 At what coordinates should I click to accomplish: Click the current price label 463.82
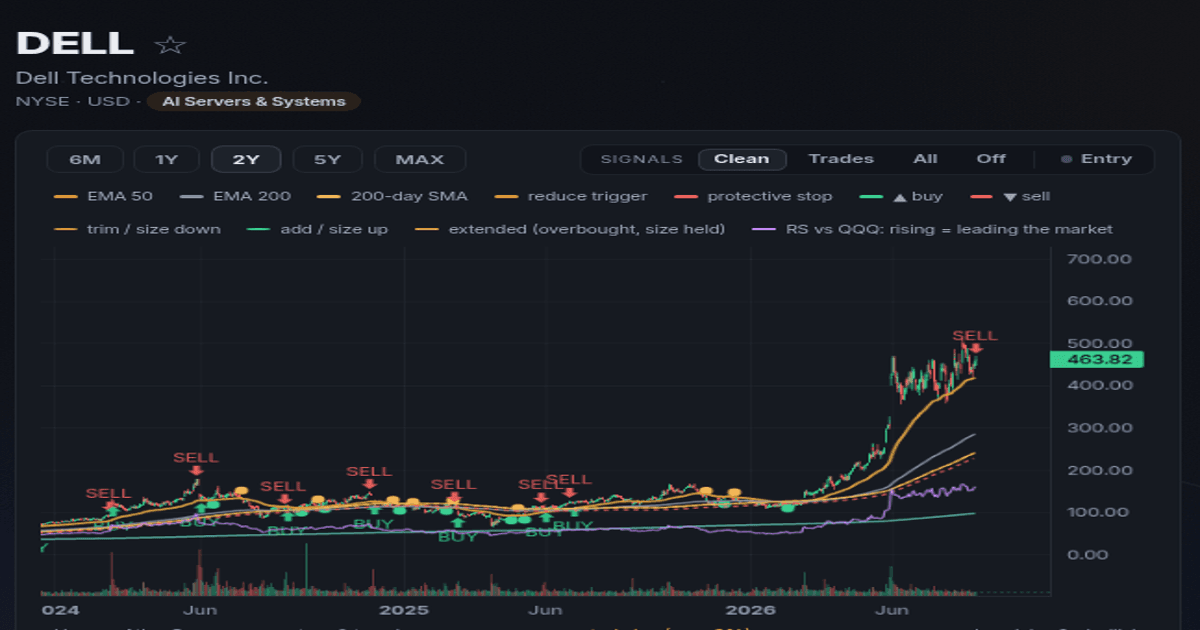[x=1096, y=360]
